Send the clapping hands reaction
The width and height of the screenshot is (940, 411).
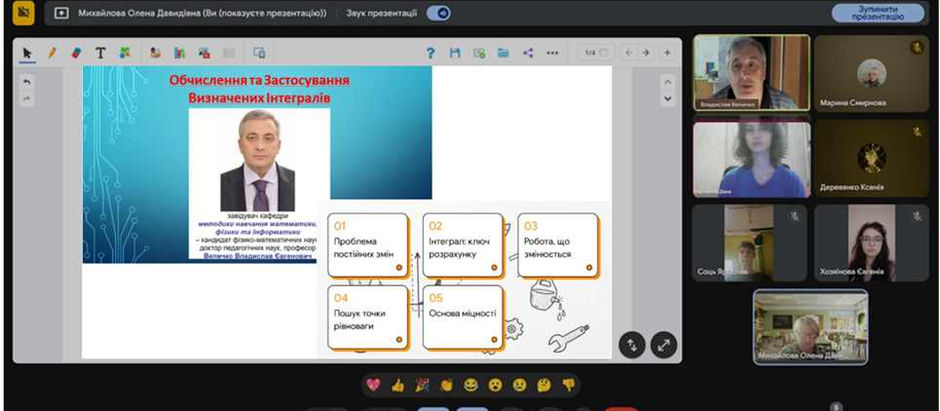446,385
